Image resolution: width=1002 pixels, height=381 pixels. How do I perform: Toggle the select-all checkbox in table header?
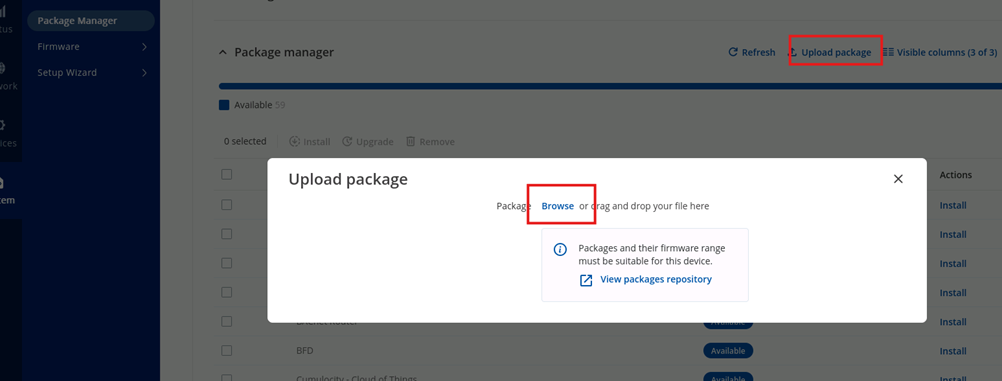(227, 174)
